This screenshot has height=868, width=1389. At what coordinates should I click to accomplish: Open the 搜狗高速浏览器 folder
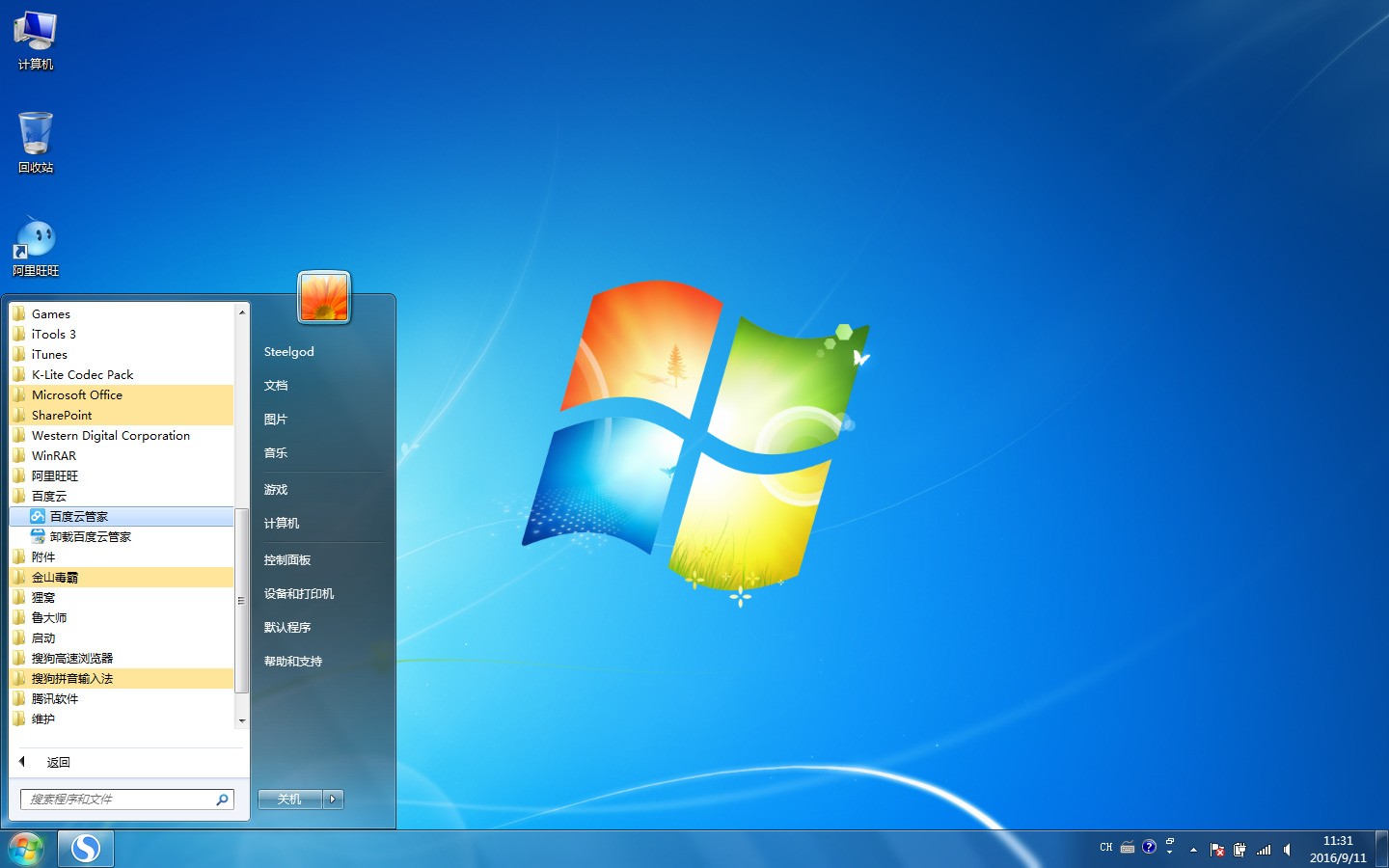[122, 658]
